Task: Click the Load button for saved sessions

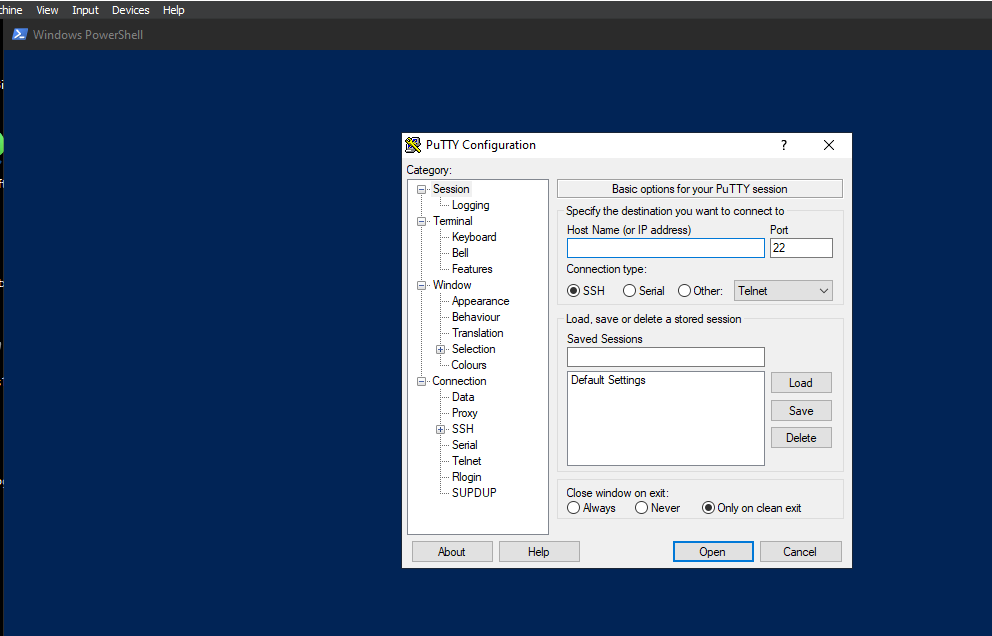Action: (x=801, y=382)
